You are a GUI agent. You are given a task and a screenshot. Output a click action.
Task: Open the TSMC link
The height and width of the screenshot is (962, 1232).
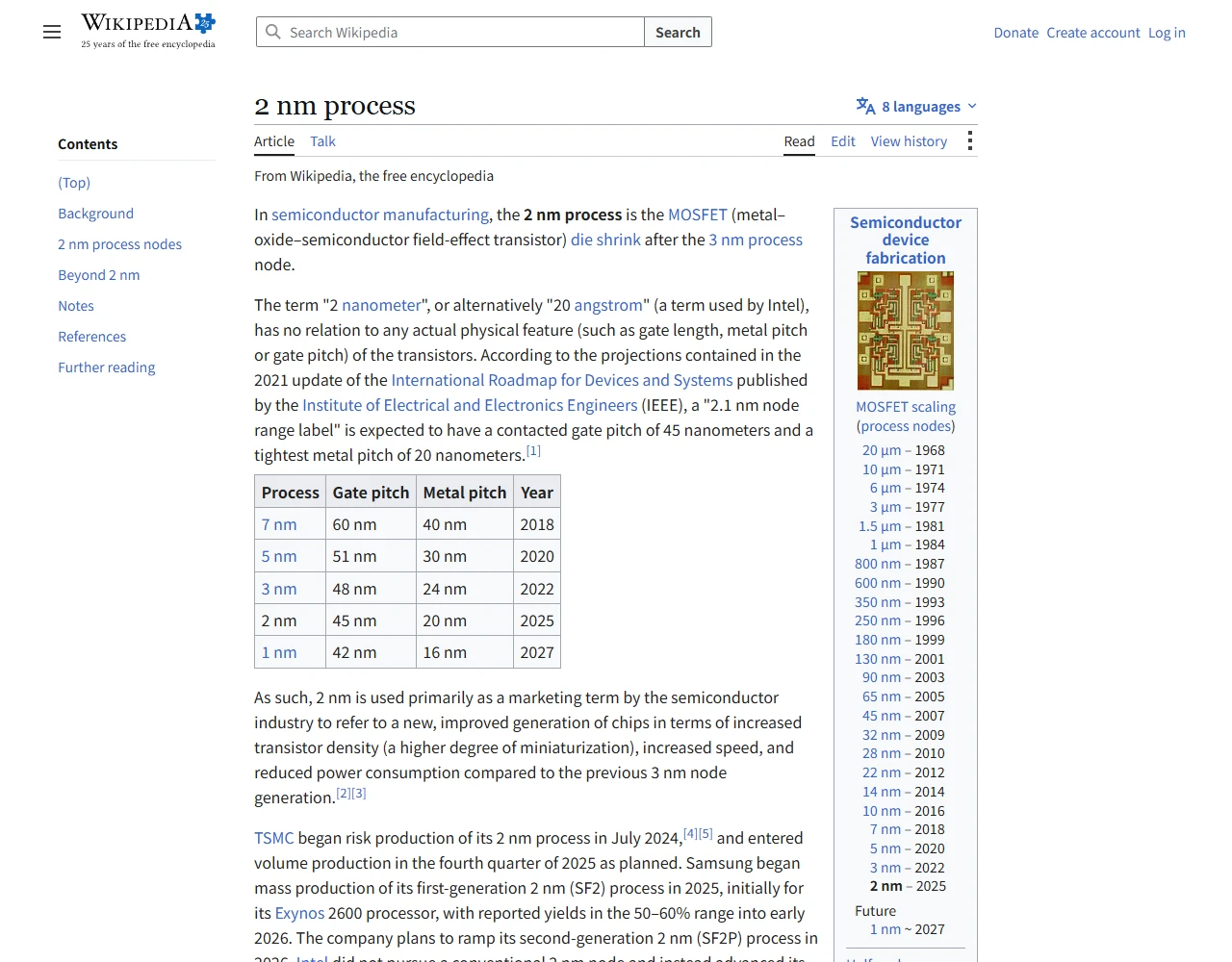(x=274, y=838)
